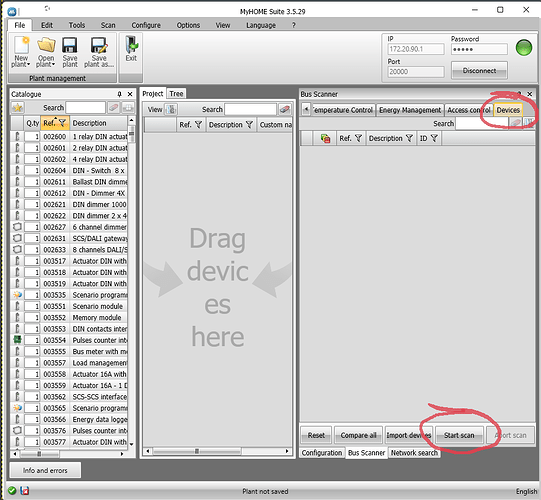541x500 pixels.
Task: Click the Save plant floppy icon
Action: pyautogui.click(x=70, y=45)
